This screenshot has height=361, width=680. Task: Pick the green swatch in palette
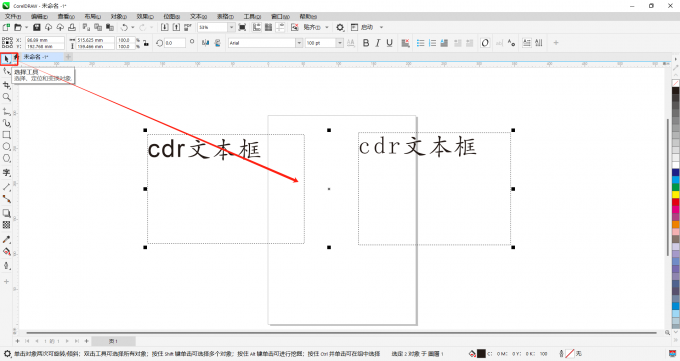[676, 187]
